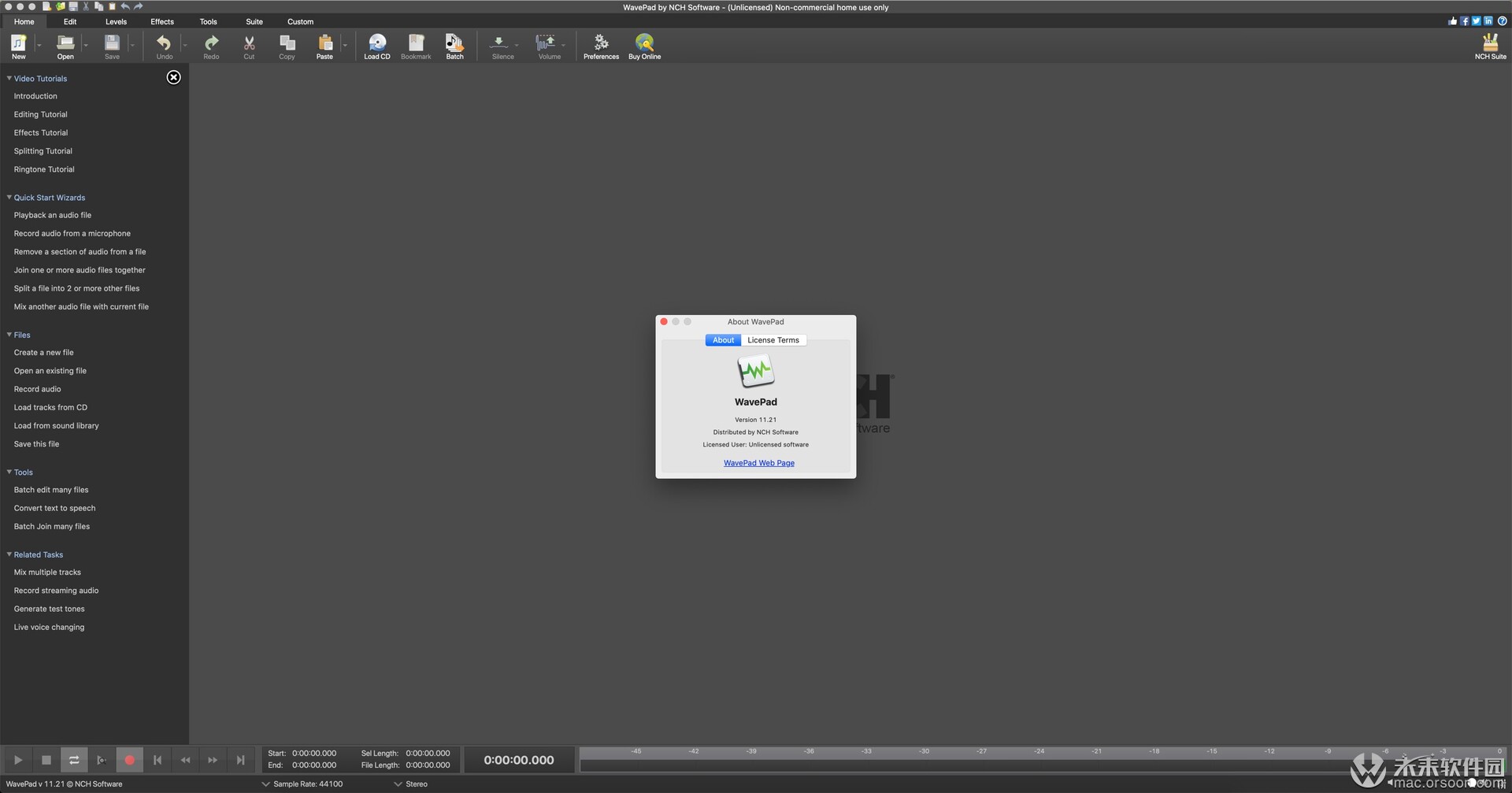Switch to the Edit ribbon tab
The width and height of the screenshot is (1512, 793).
tap(70, 21)
